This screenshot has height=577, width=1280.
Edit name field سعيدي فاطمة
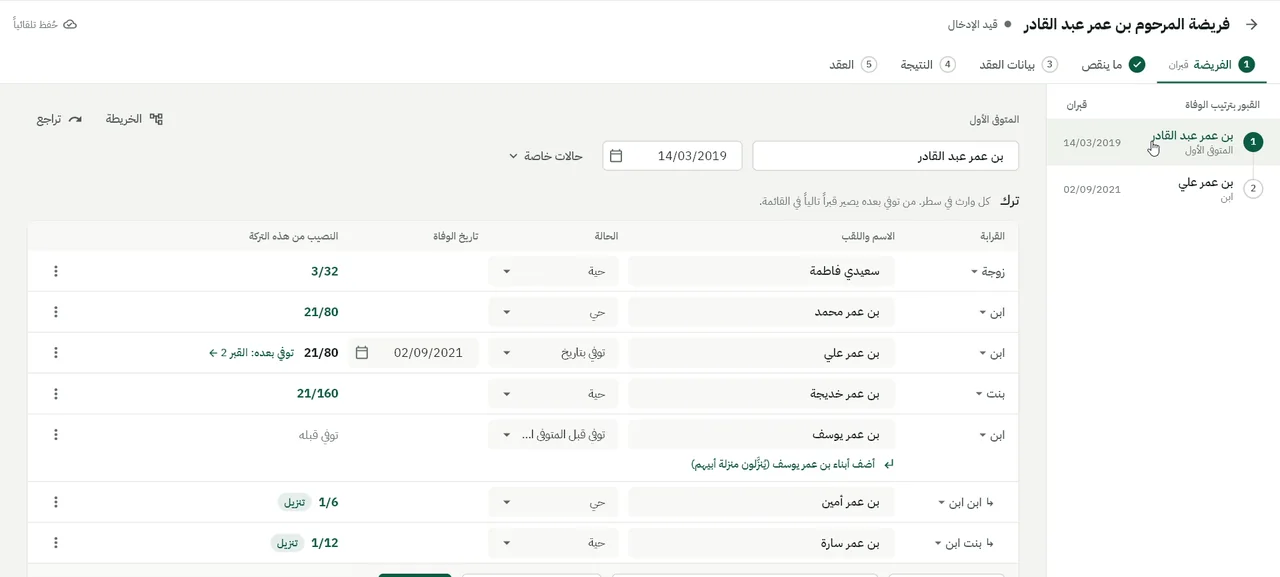[761, 271]
